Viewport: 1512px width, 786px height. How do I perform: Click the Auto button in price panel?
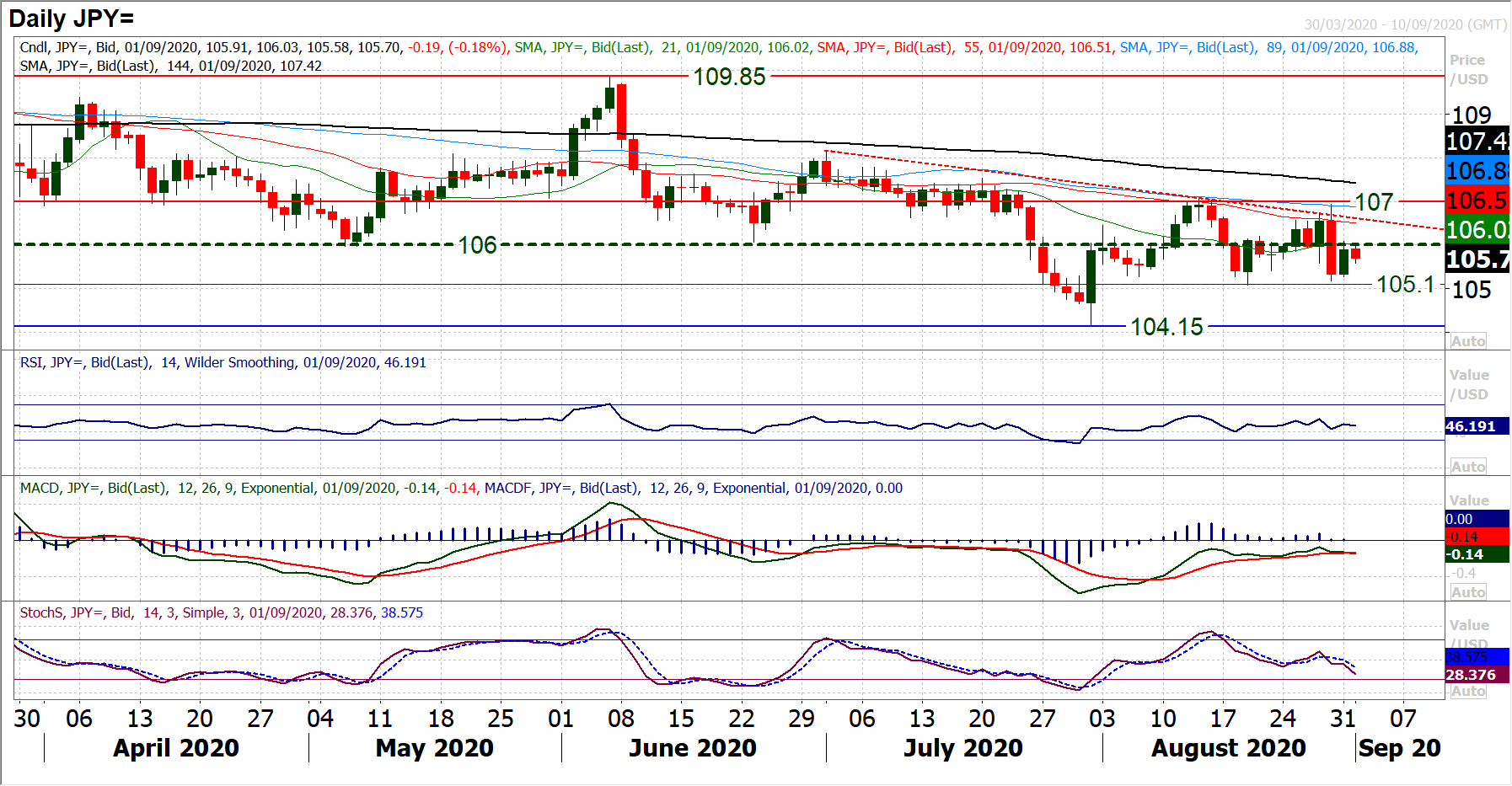tap(1468, 341)
